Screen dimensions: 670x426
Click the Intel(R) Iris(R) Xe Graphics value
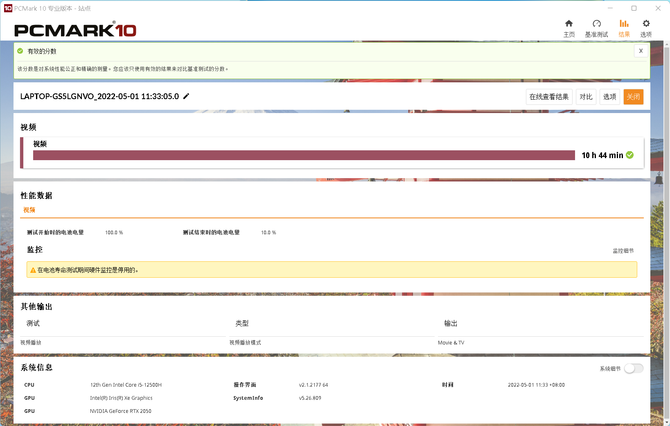click(121, 398)
